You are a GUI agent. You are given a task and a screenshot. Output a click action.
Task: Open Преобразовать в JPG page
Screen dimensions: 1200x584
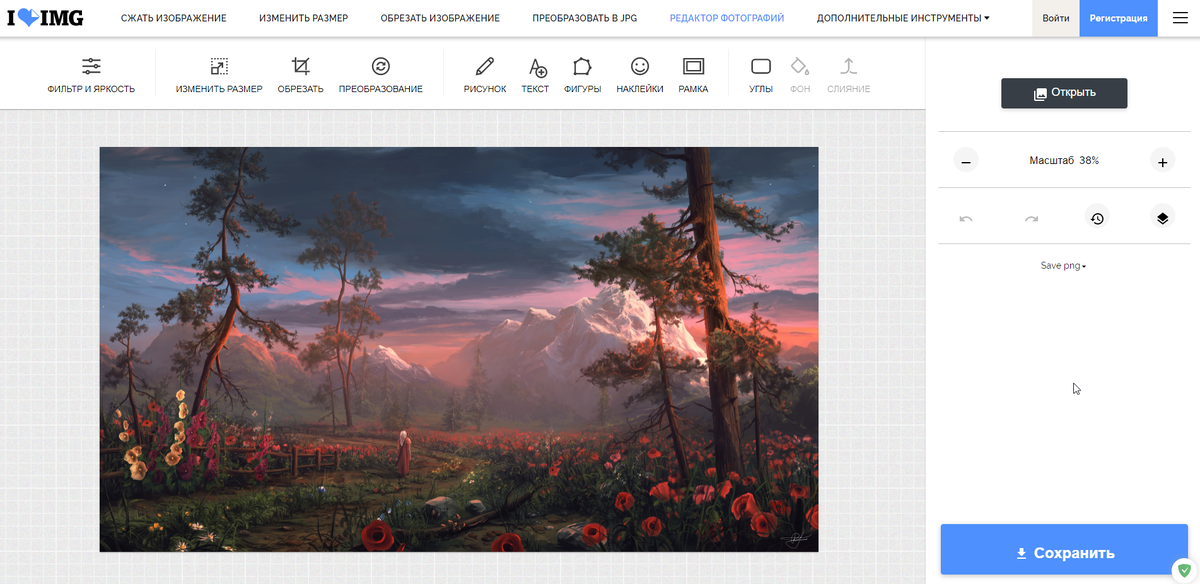point(585,18)
